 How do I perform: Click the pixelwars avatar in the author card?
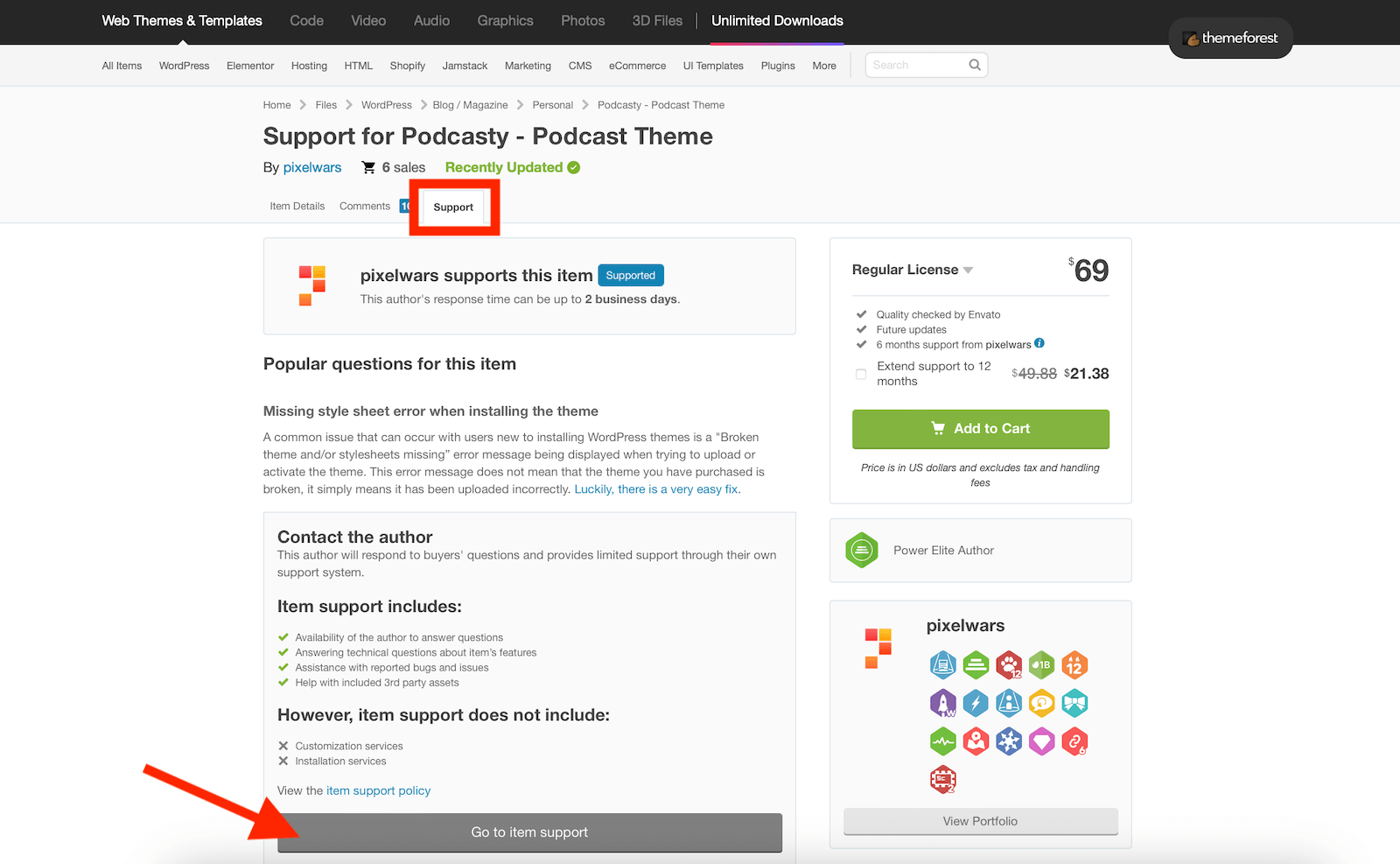(878, 649)
